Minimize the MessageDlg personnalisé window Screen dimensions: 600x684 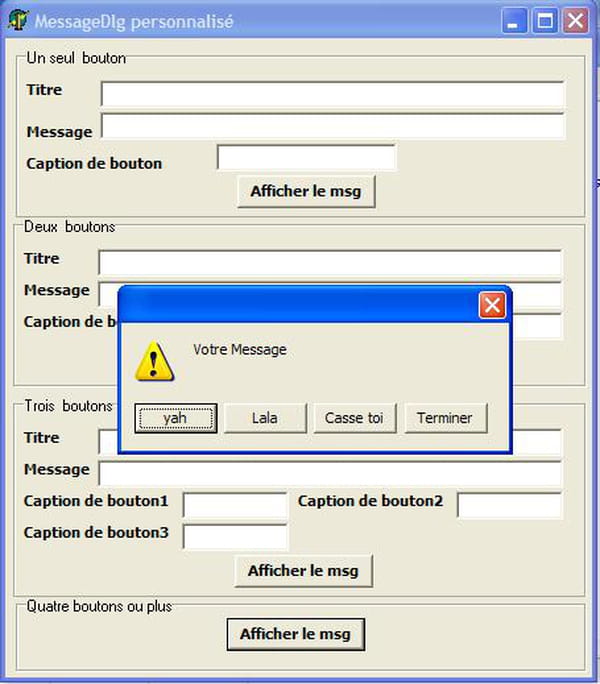click(x=514, y=21)
